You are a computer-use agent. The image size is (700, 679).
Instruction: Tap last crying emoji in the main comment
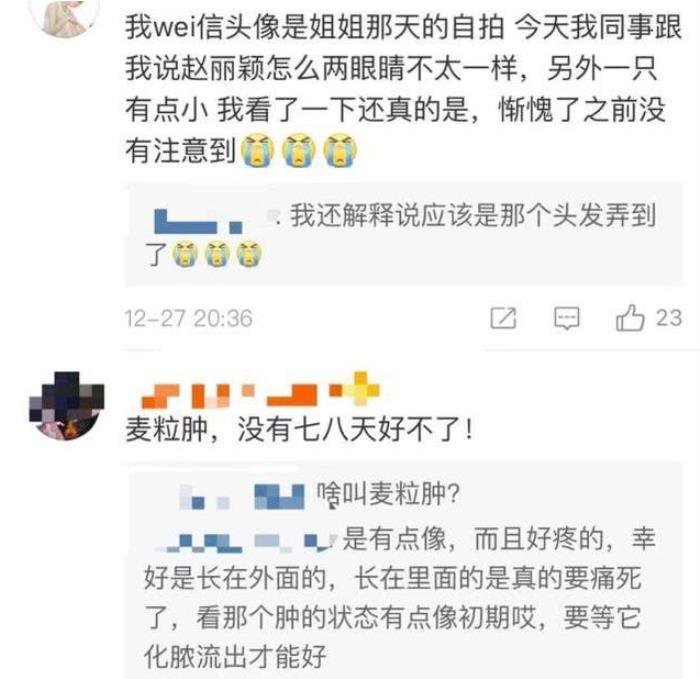(x=340, y=150)
